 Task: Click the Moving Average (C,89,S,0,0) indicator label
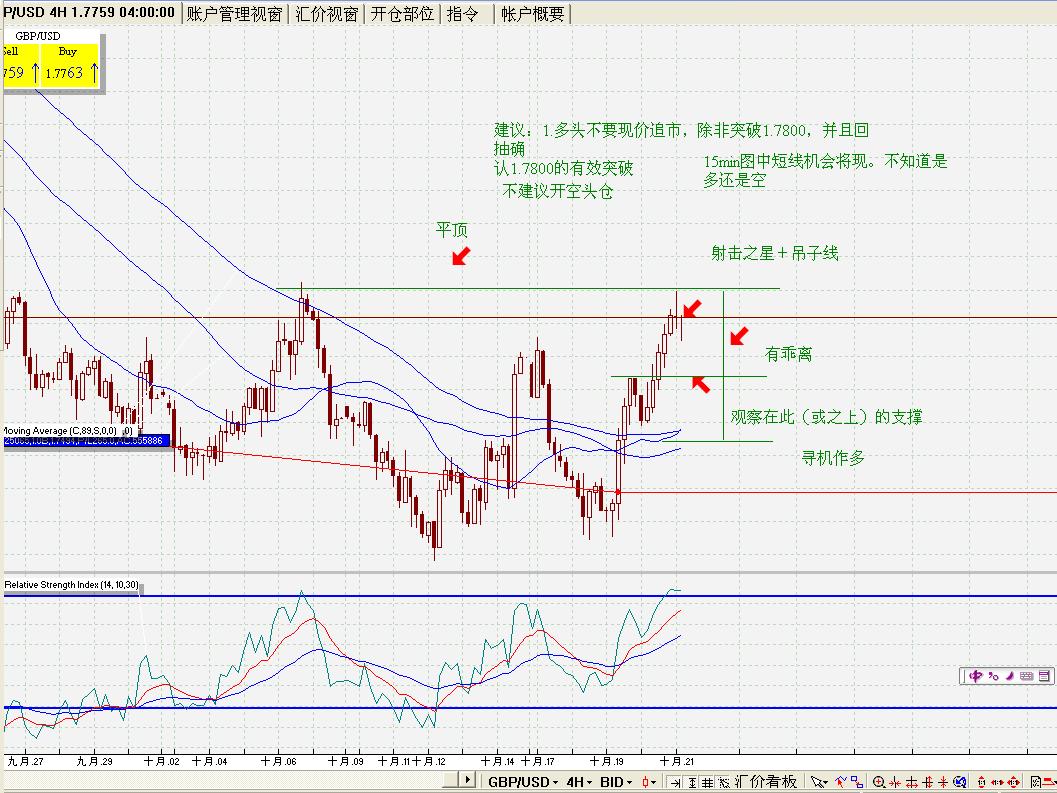59,430
